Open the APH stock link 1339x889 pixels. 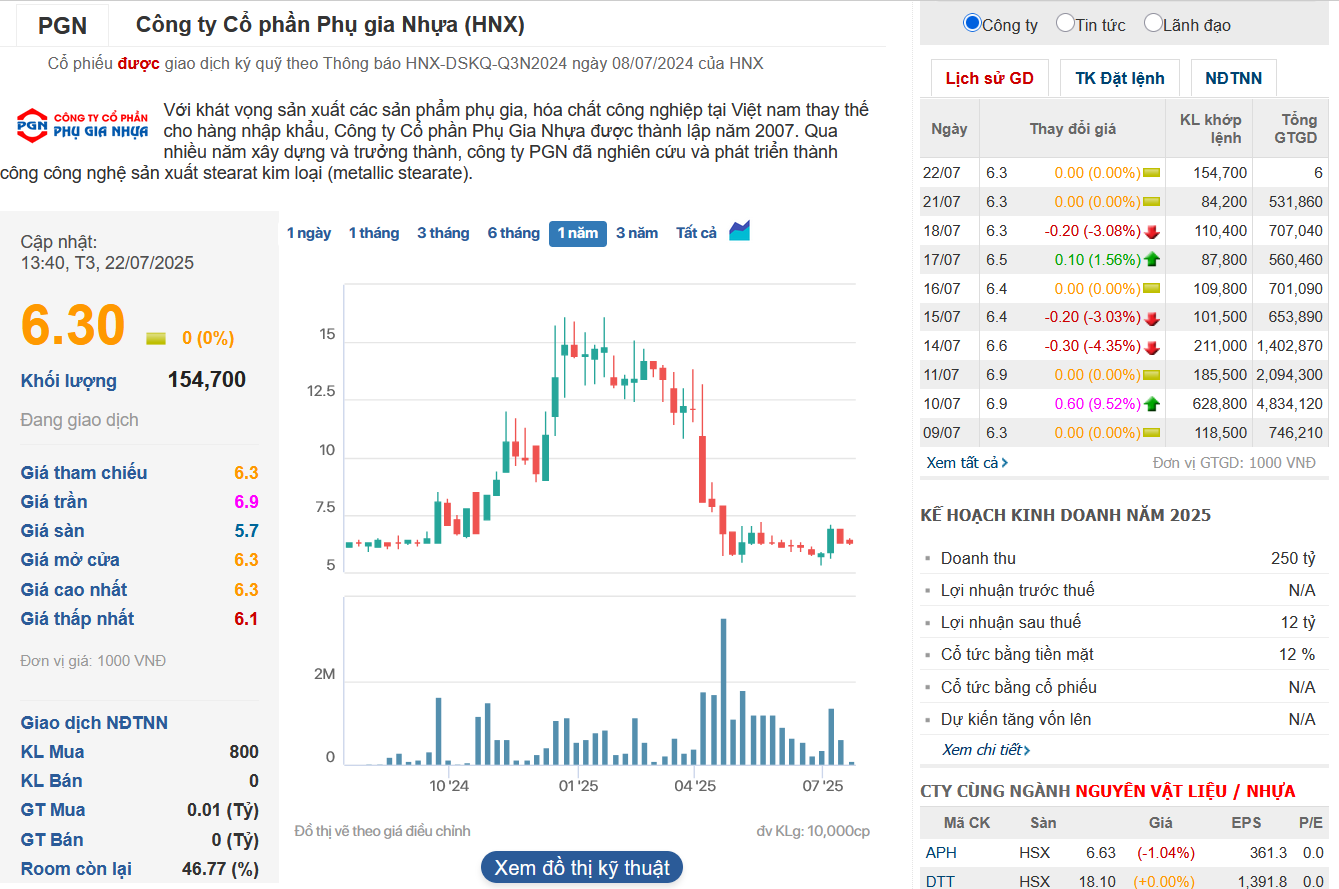coord(941,853)
